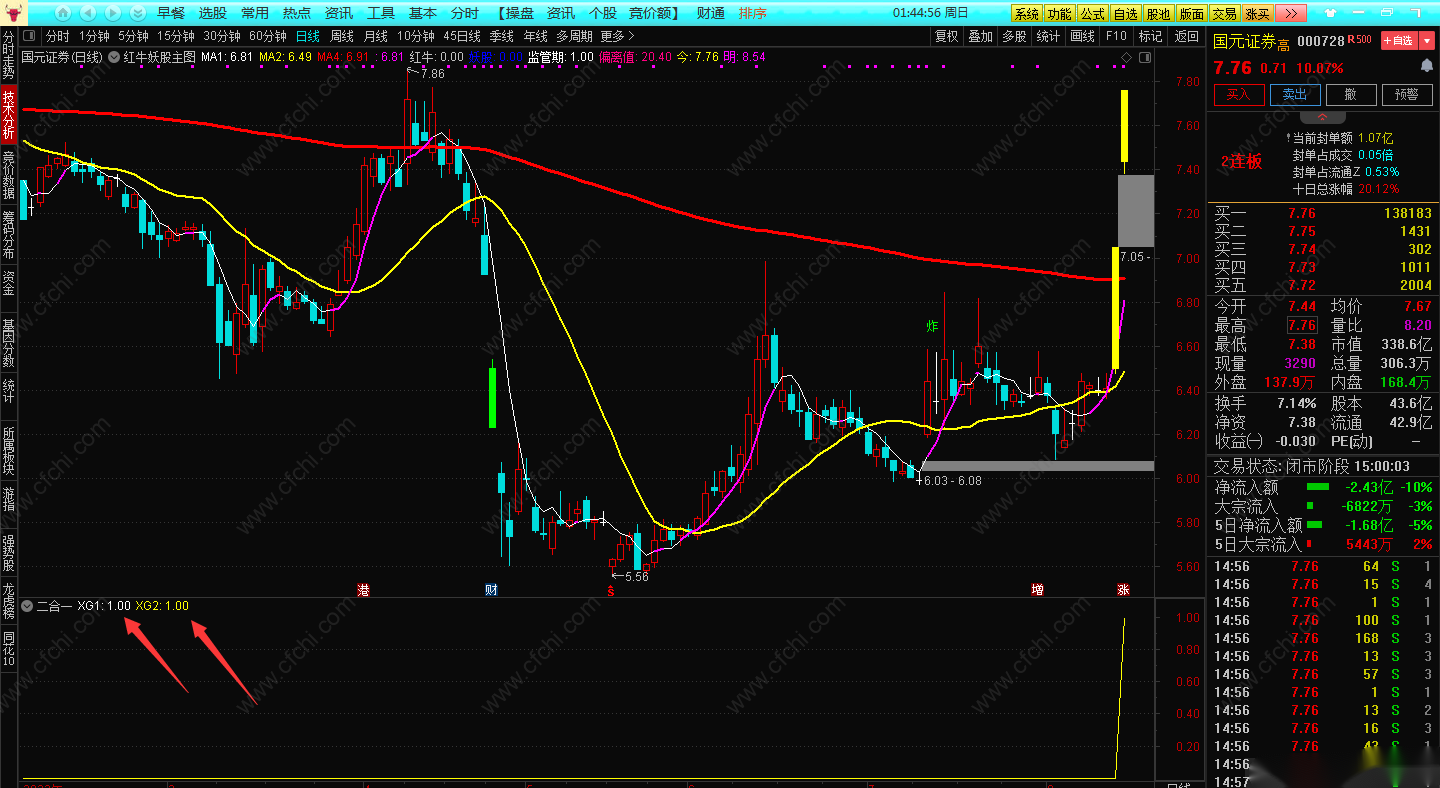Viewport: 1440px width, 788px height.
Task: Open the 工具 menu
Action: click(x=381, y=13)
